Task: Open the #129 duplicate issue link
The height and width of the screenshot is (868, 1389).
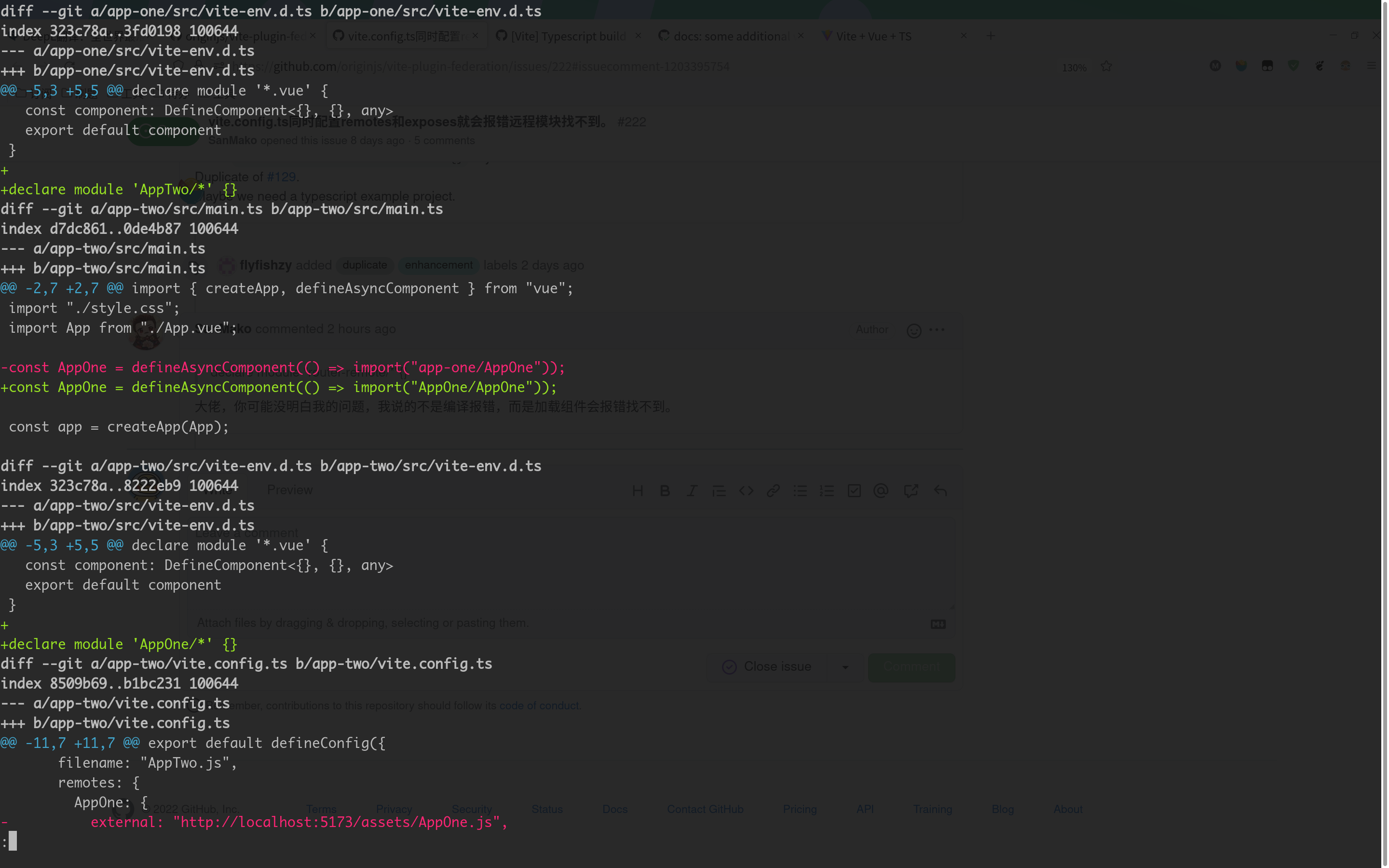Action: (281, 177)
